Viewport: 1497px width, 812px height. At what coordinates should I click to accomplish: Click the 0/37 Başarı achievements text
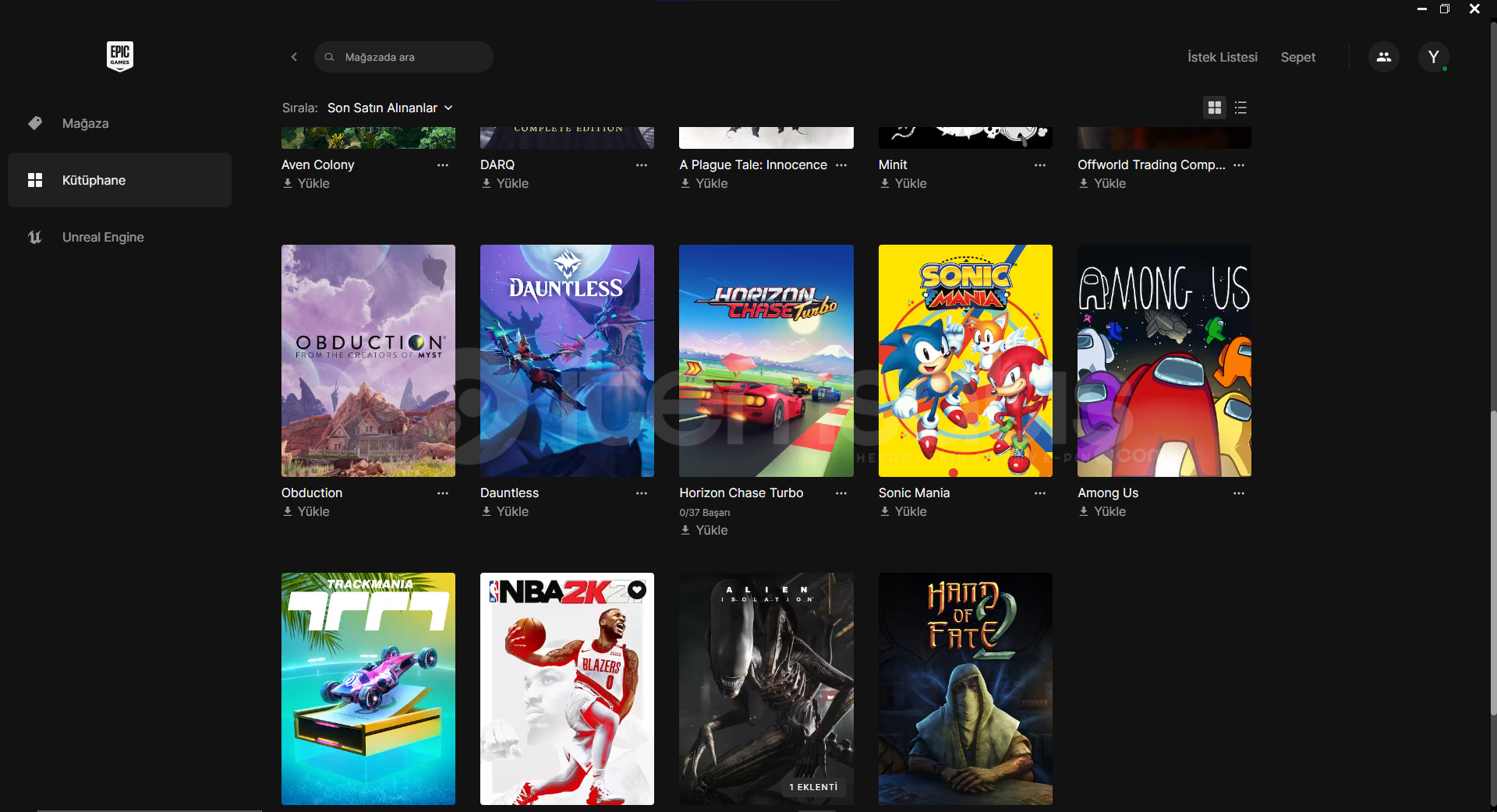click(705, 513)
